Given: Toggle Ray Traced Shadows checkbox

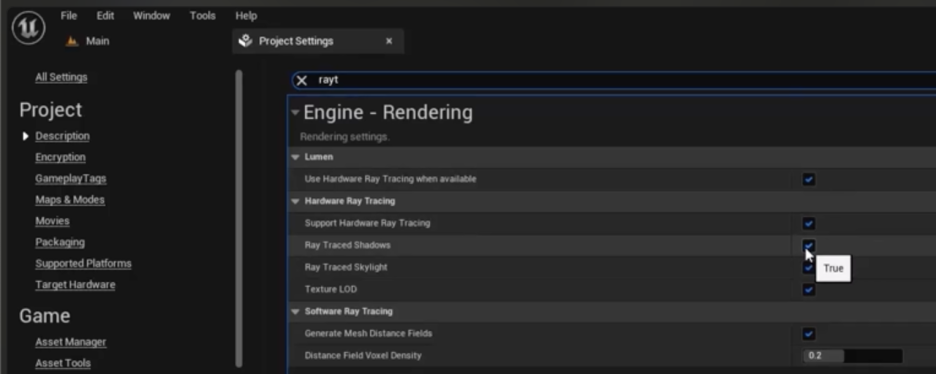Looking at the screenshot, I should pyautogui.click(x=808, y=245).
